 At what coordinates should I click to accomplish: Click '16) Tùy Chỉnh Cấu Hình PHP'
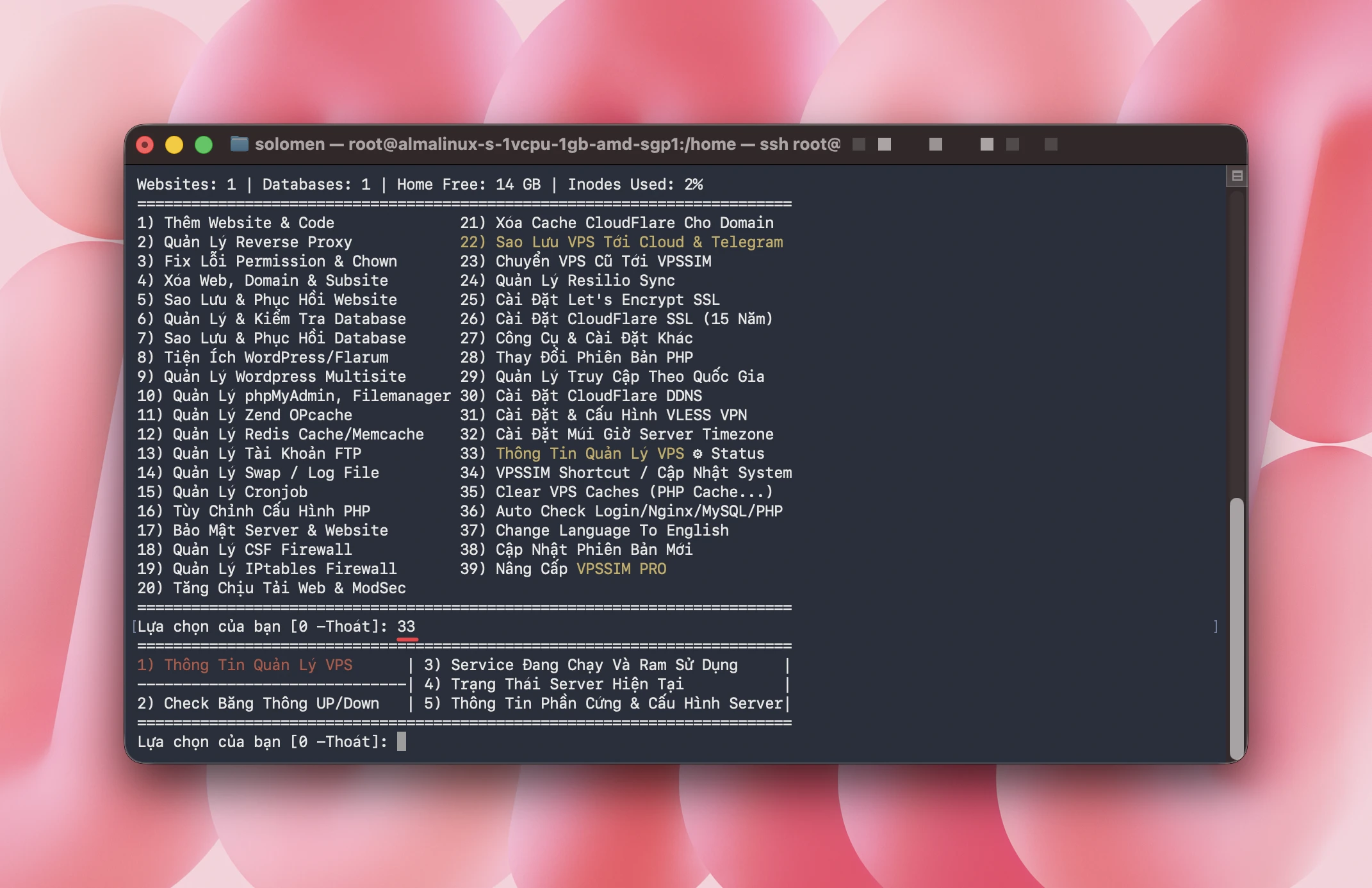[254, 511]
